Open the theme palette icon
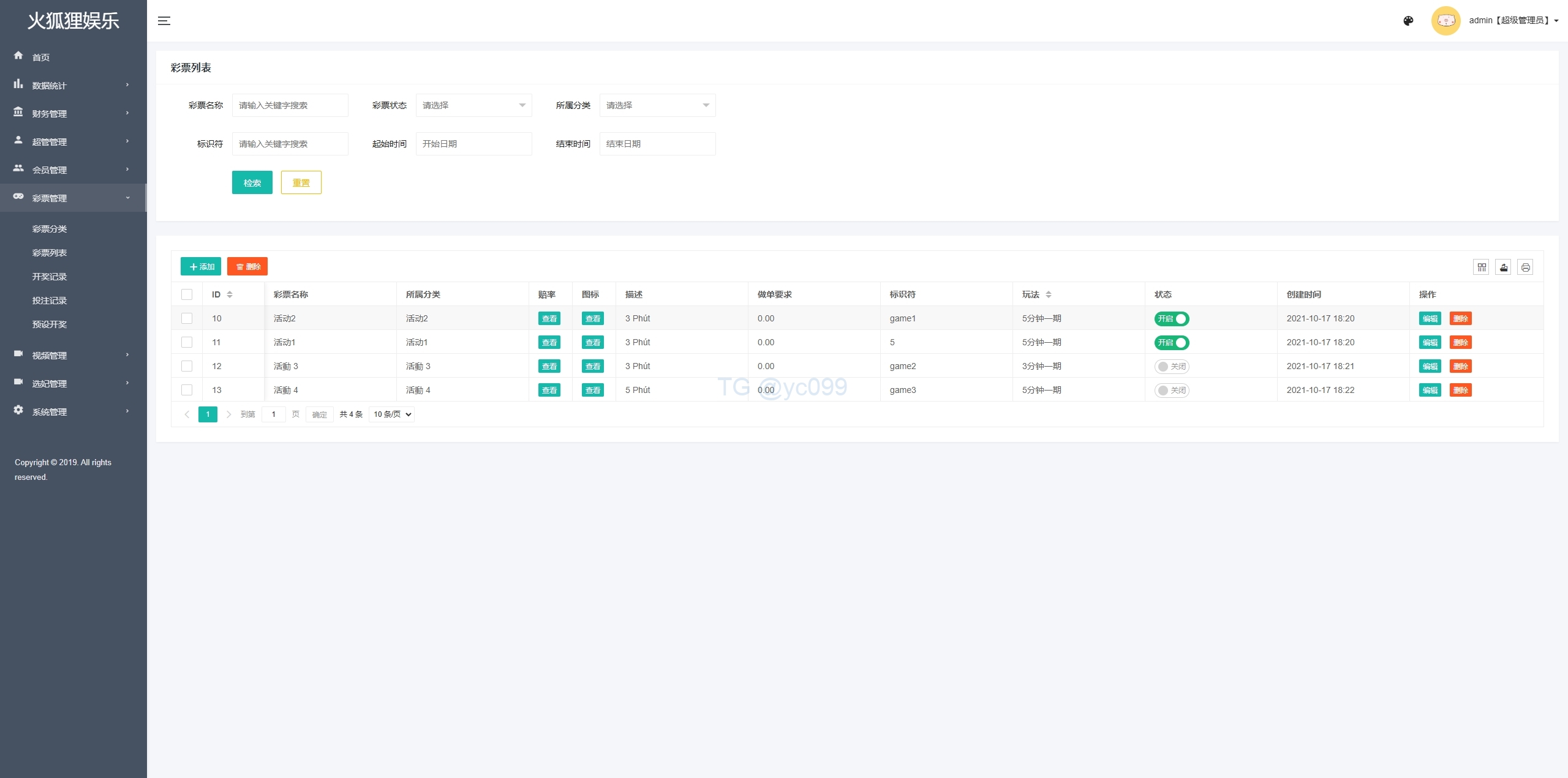This screenshot has height=778, width=1568. [x=1408, y=21]
